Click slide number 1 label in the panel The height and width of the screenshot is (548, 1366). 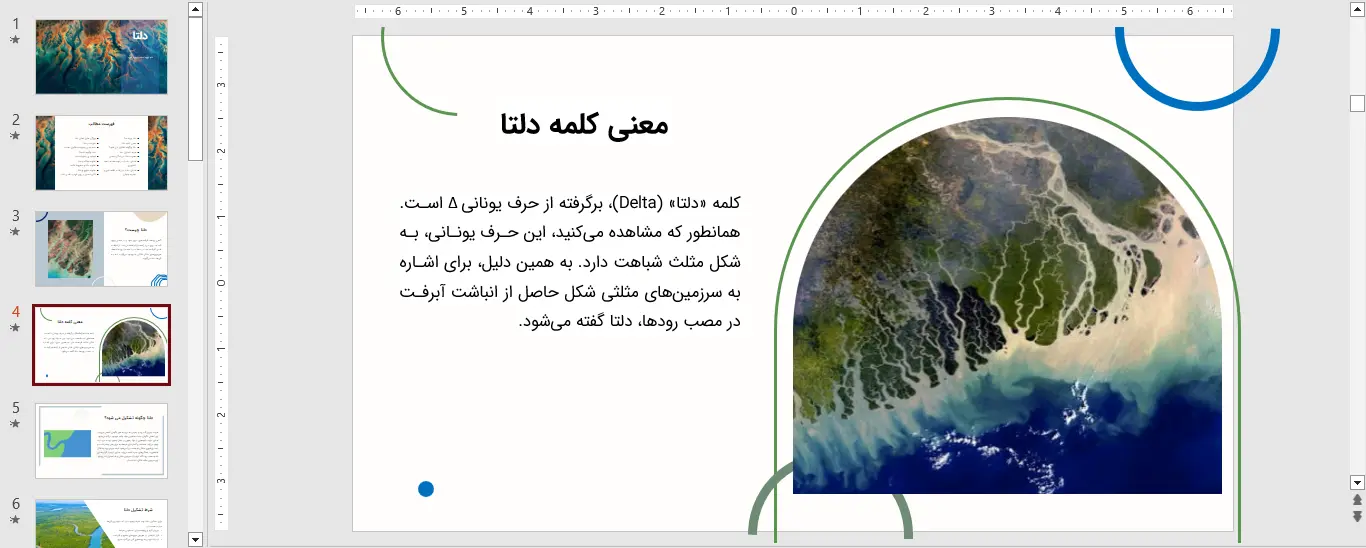click(15, 24)
